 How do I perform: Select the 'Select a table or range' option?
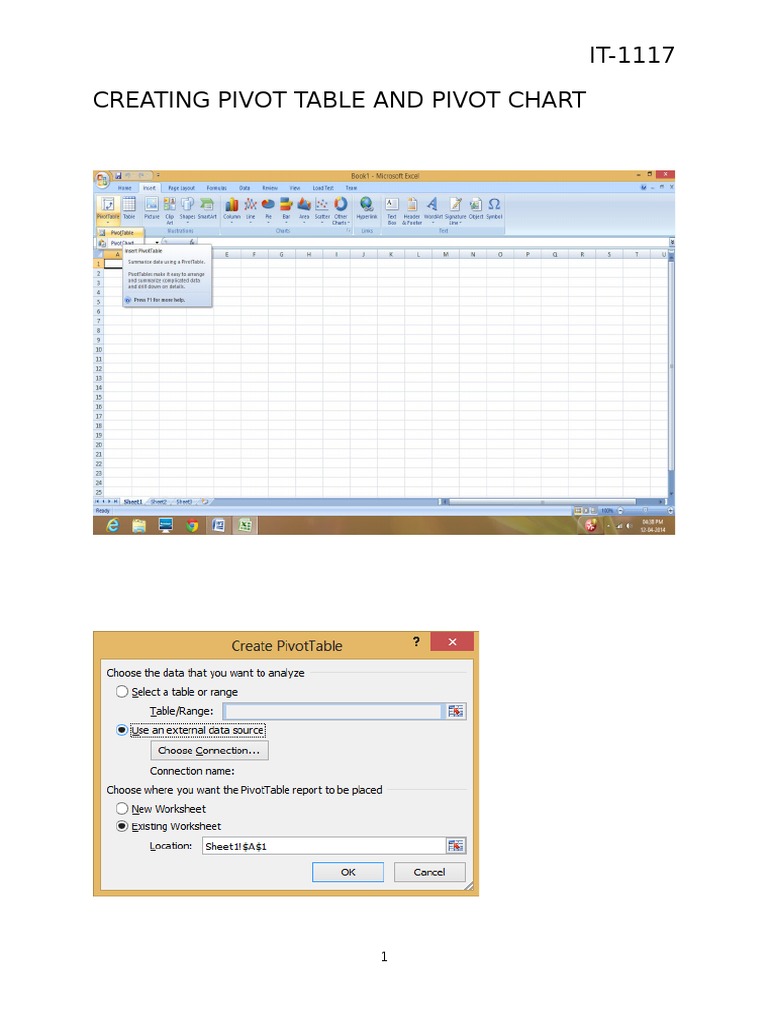click(x=121, y=692)
